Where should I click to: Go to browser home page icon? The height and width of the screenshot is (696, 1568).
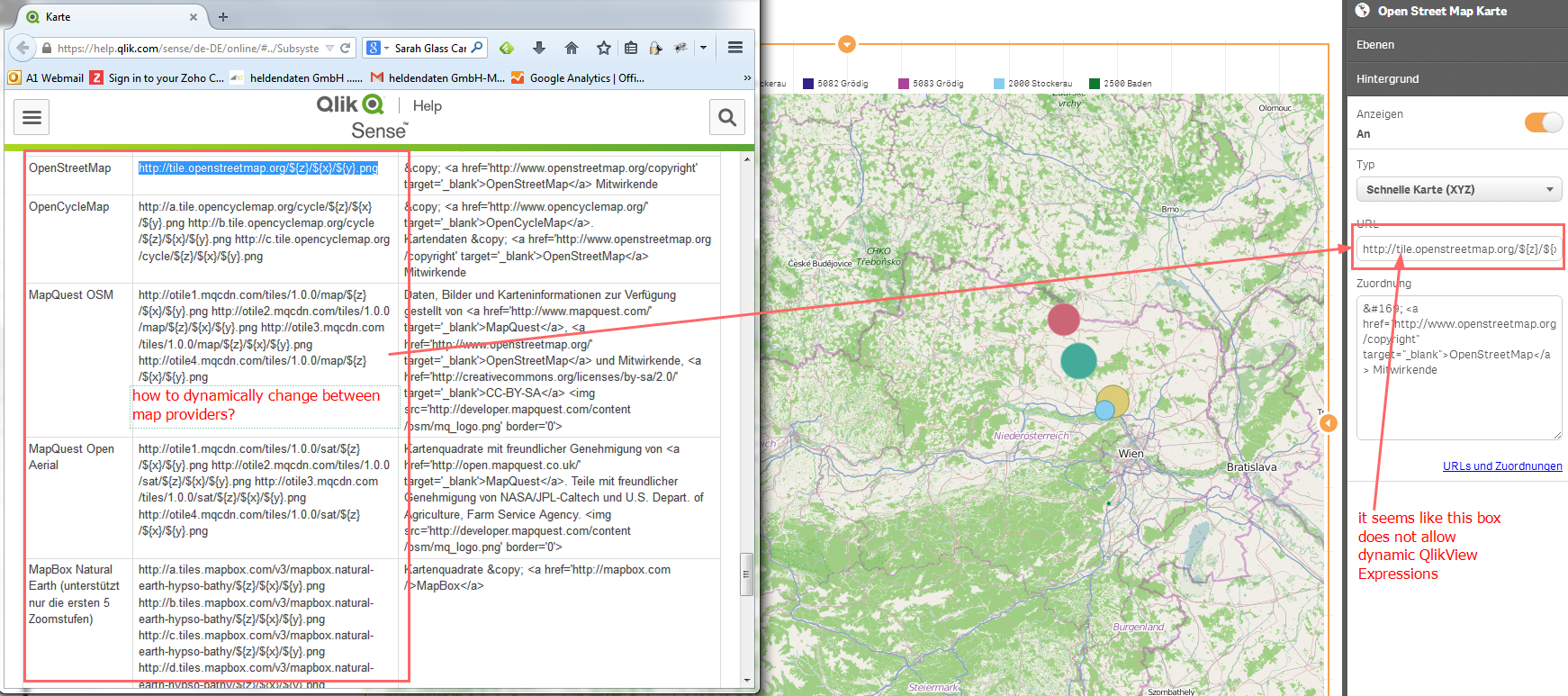[x=572, y=48]
